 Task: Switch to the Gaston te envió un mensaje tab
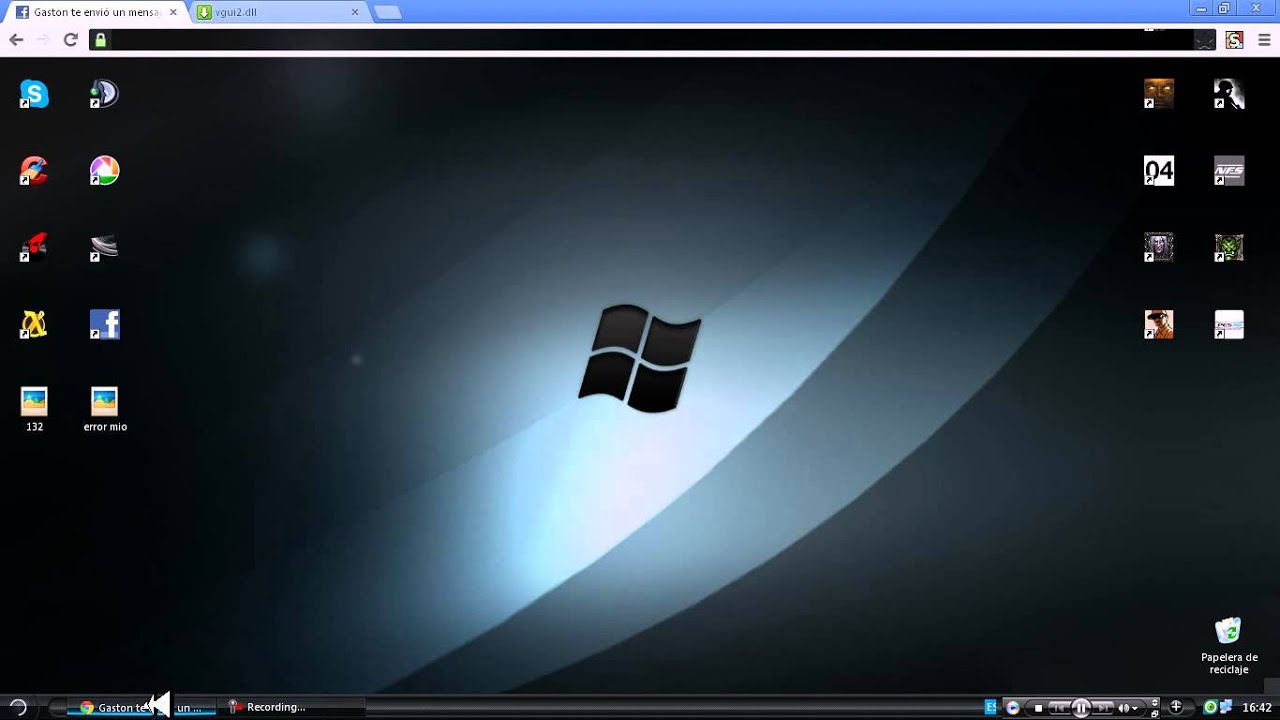coord(97,12)
